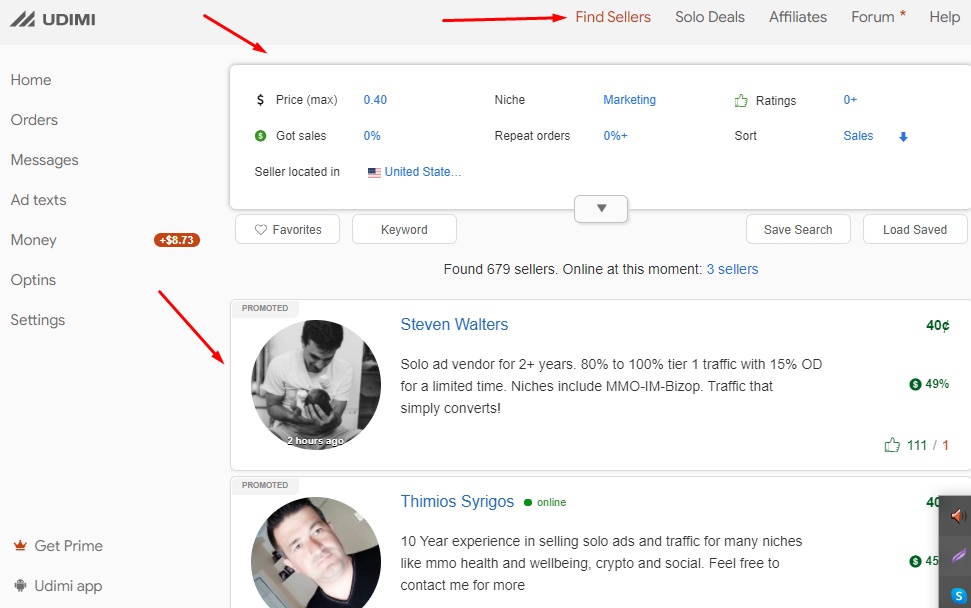This screenshot has height=608, width=971.
Task: Click the +$8.73 money badge
Action: point(176,240)
